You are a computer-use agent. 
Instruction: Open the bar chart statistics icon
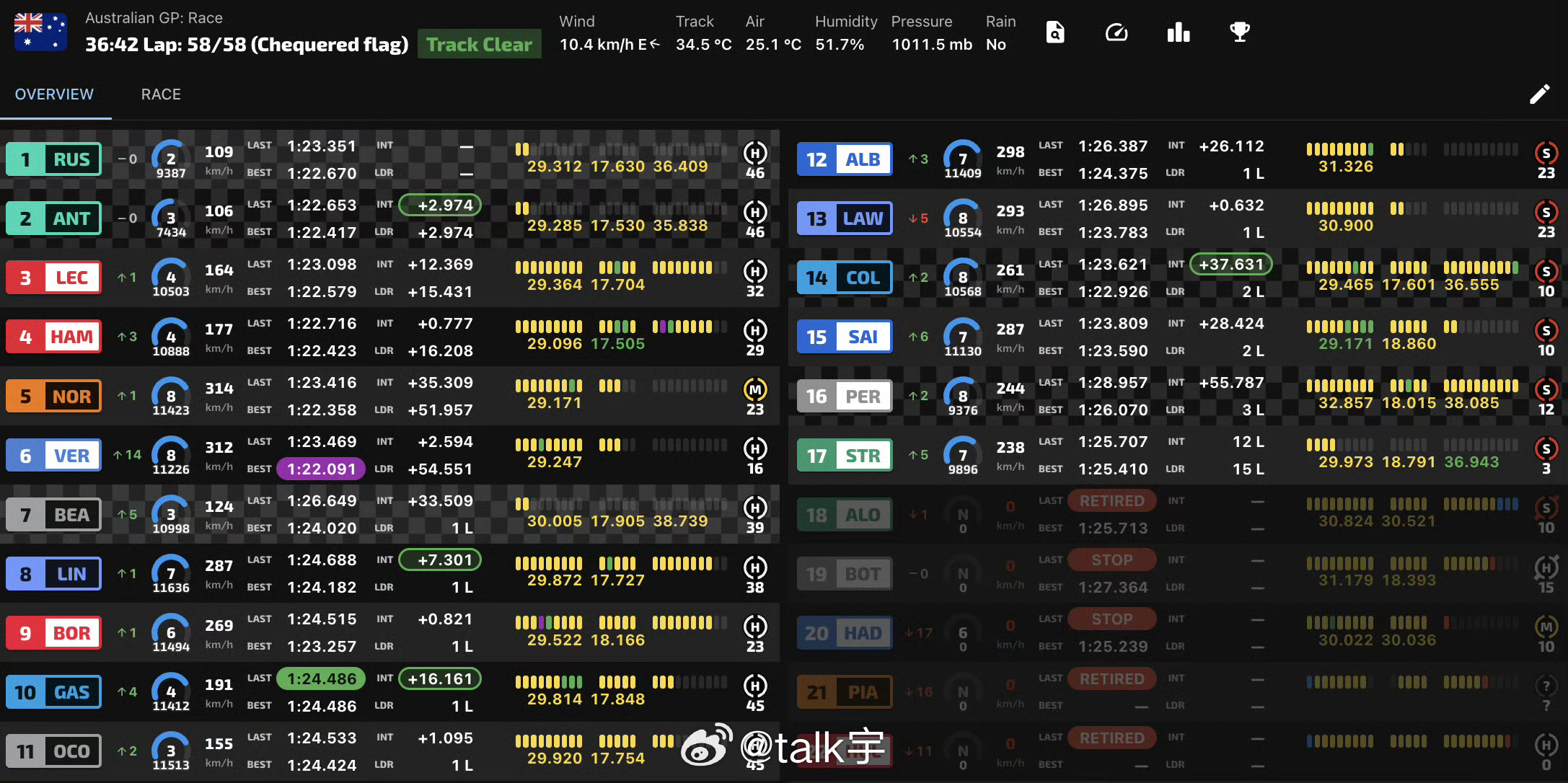(1178, 32)
